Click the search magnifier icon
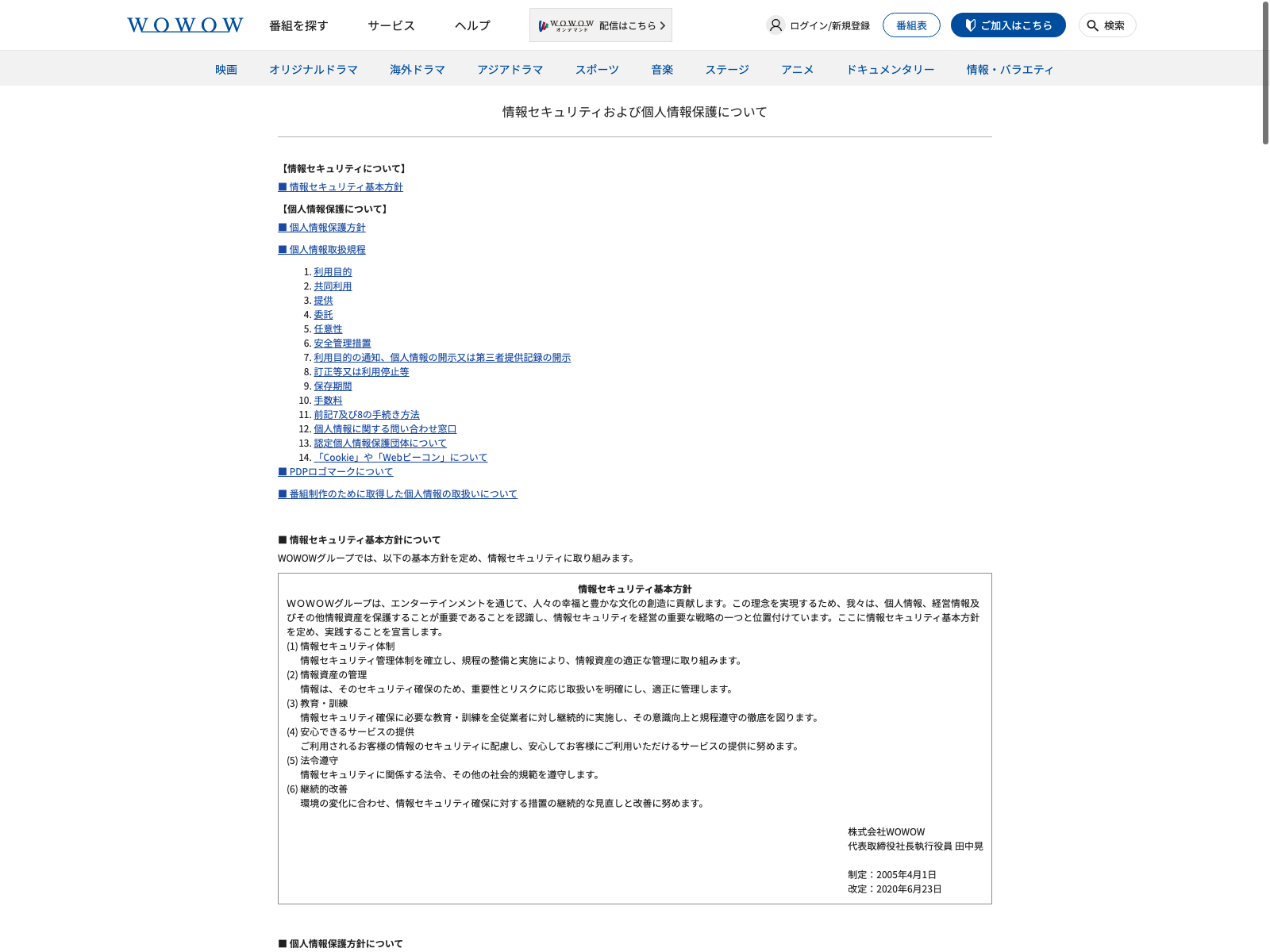 (x=1093, y=25)
